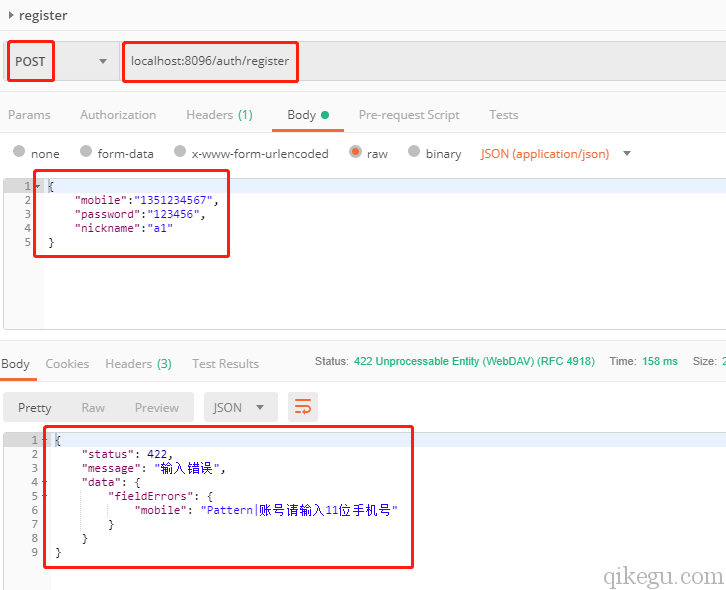Collapse response JSON at line 1 fold arrow
Image resolution: width=726 pixels, height=590 pixels.
(44, 440)
